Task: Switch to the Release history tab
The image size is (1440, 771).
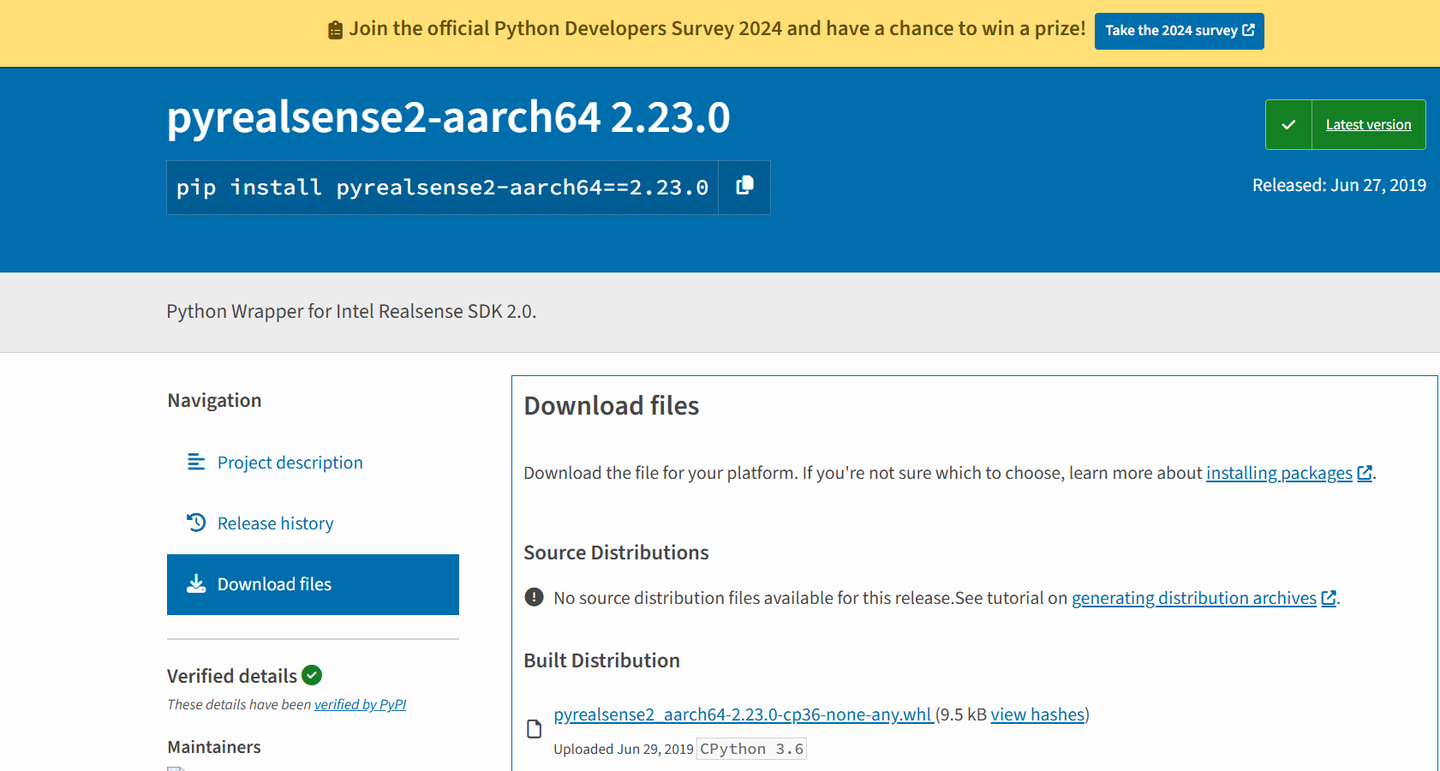Action: [275, 523]
